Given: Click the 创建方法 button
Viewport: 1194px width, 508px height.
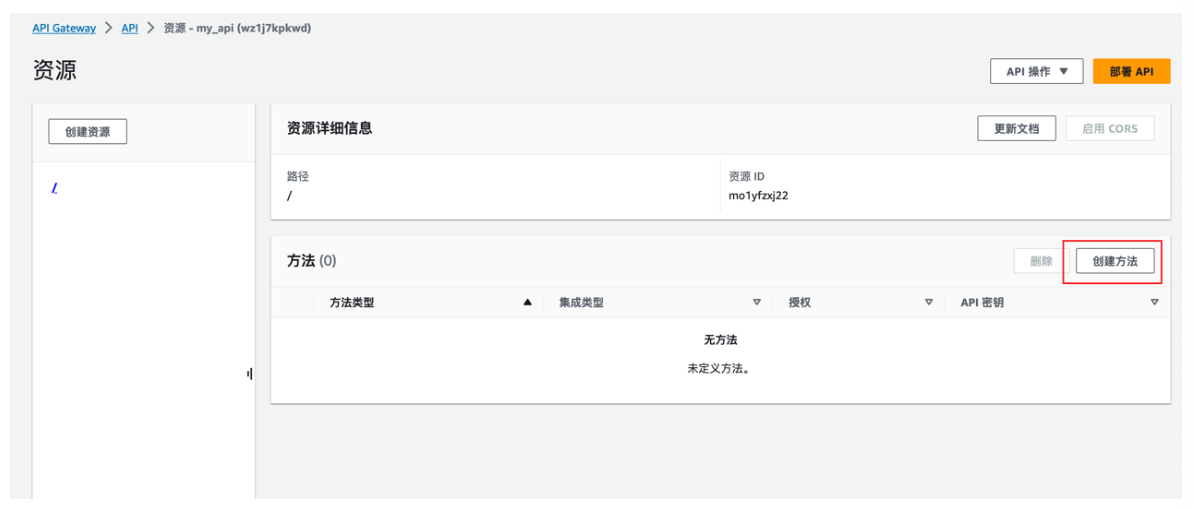Looking at the screenshot, I should [x=1115, y=260].
